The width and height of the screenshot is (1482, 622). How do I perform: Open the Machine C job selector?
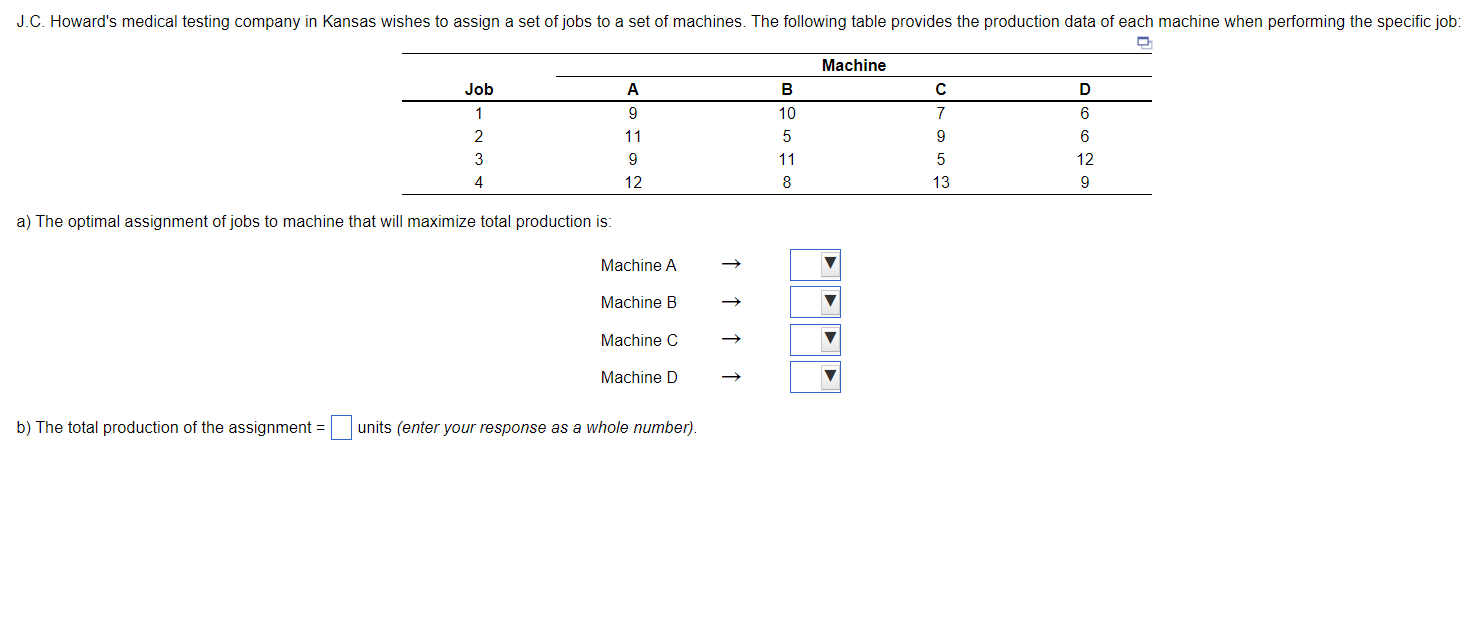point(814,339)
